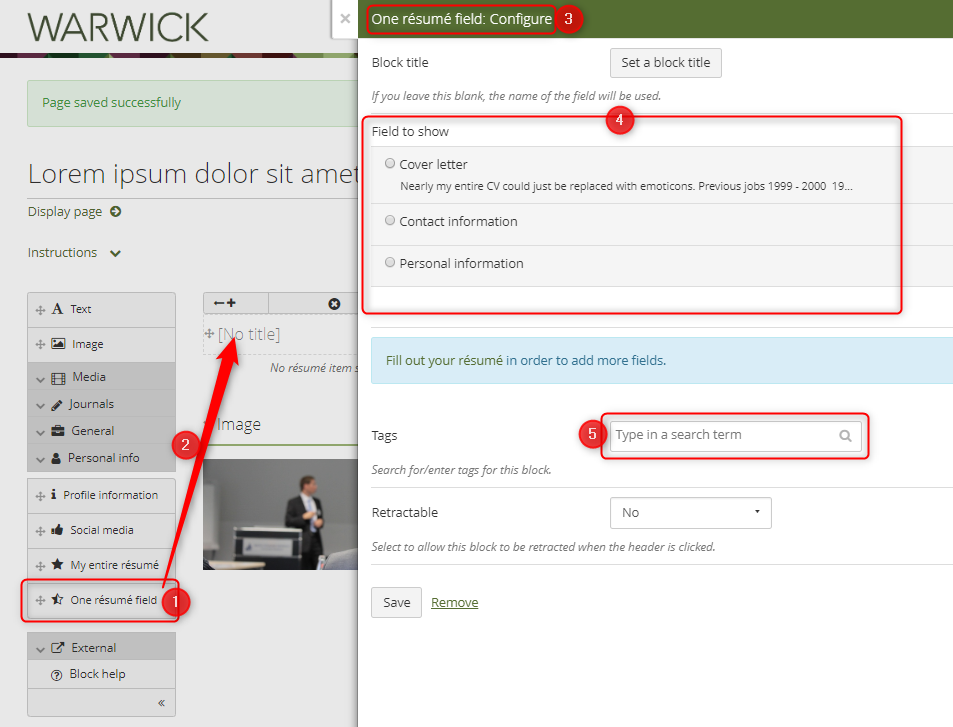
Task: Click the Display page arrow icon
Action: pyautogui.click(x=115, y=212)
